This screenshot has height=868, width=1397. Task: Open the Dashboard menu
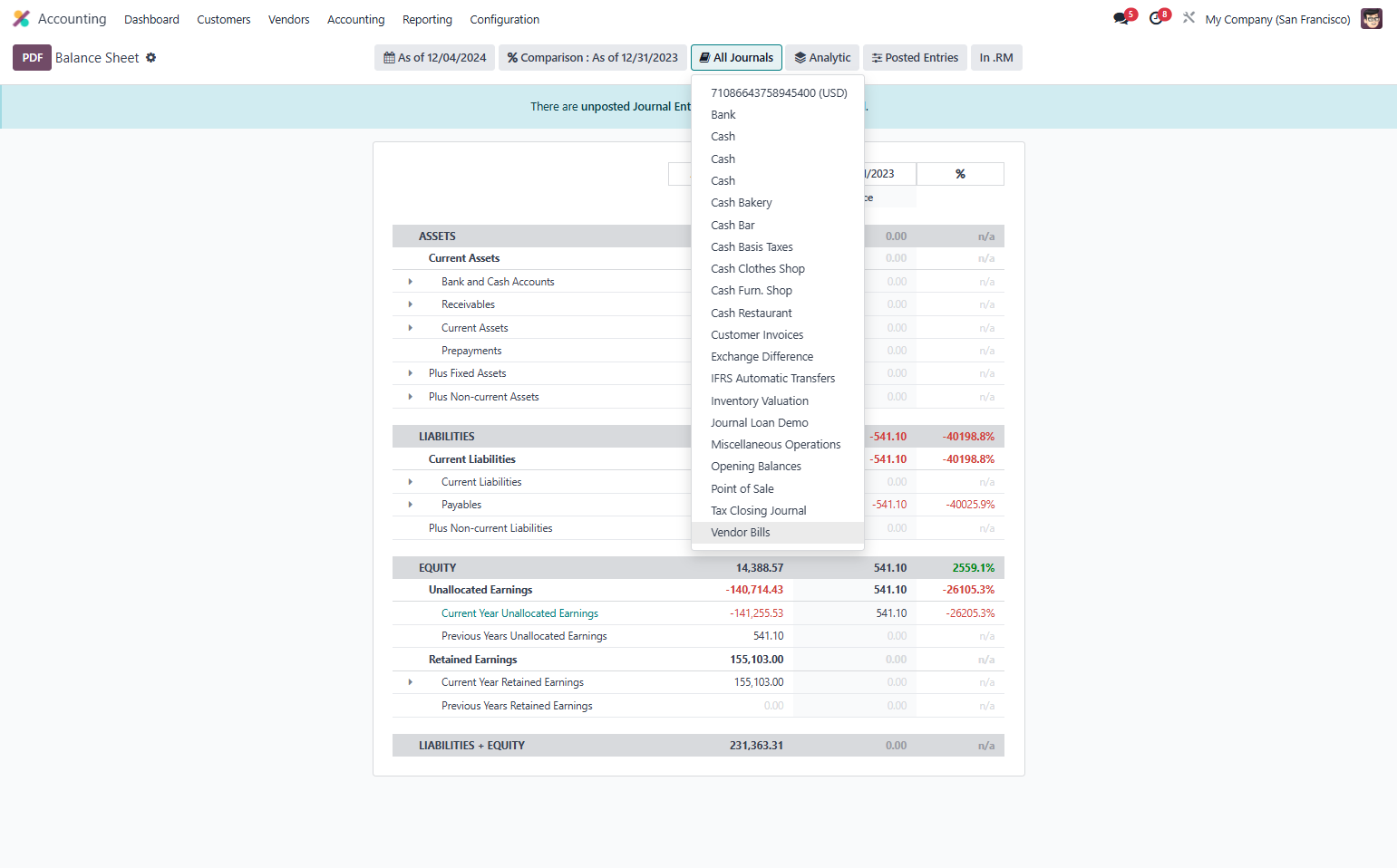tap(151, 19)
